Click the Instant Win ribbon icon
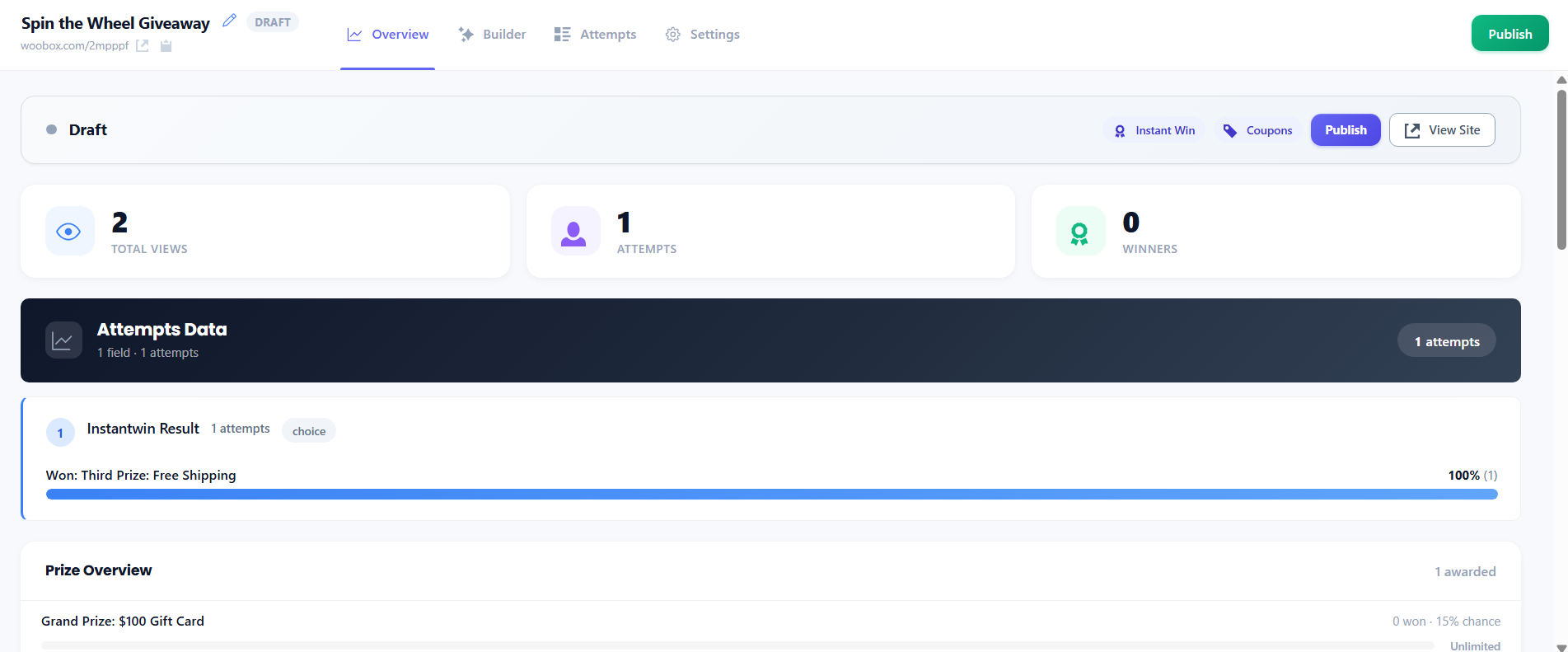Image resolution: width=1568 pixels, height=652 pixels. point(1120,131)
